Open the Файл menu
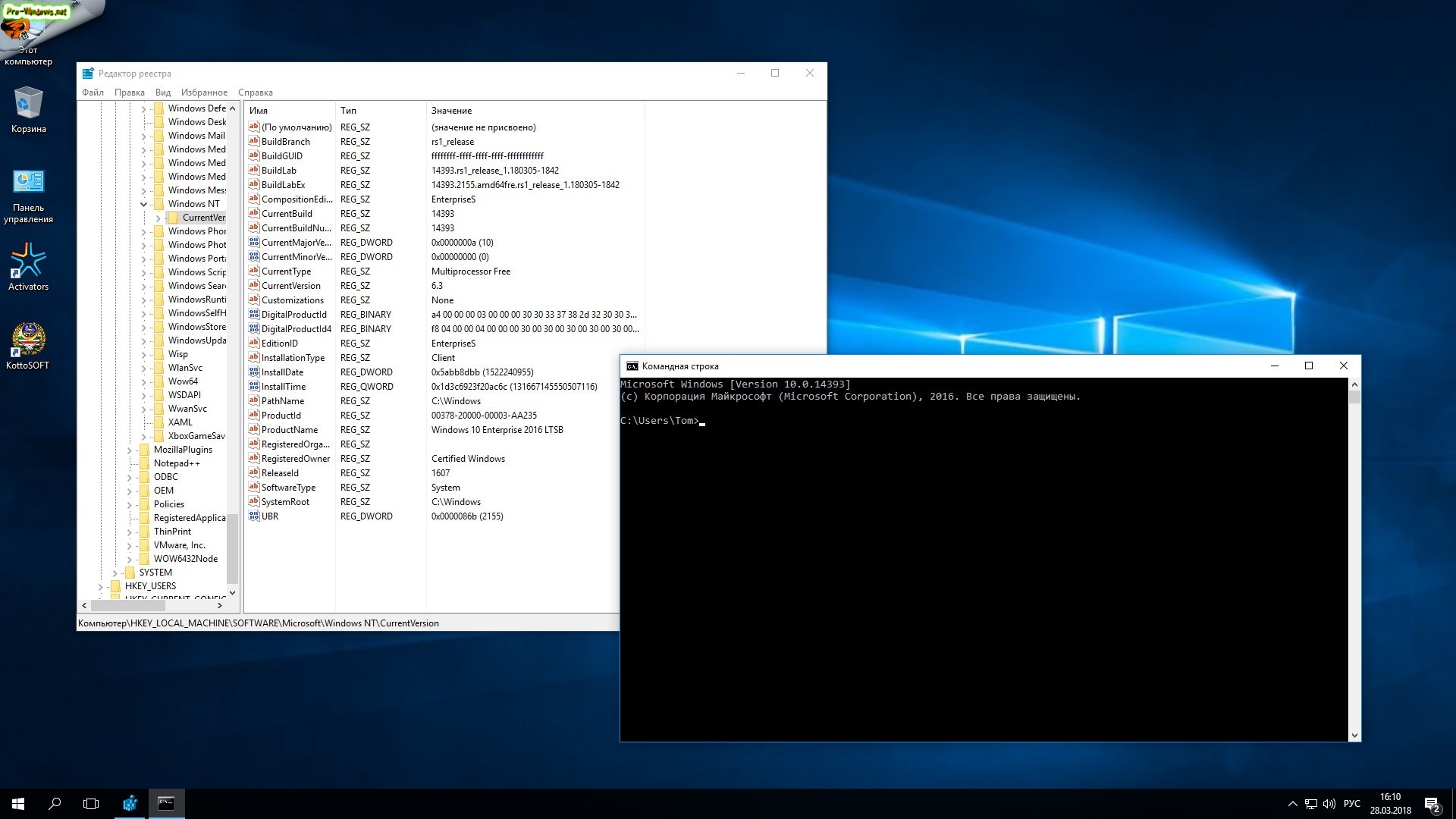1456x819 pixels. coord(93,93)
